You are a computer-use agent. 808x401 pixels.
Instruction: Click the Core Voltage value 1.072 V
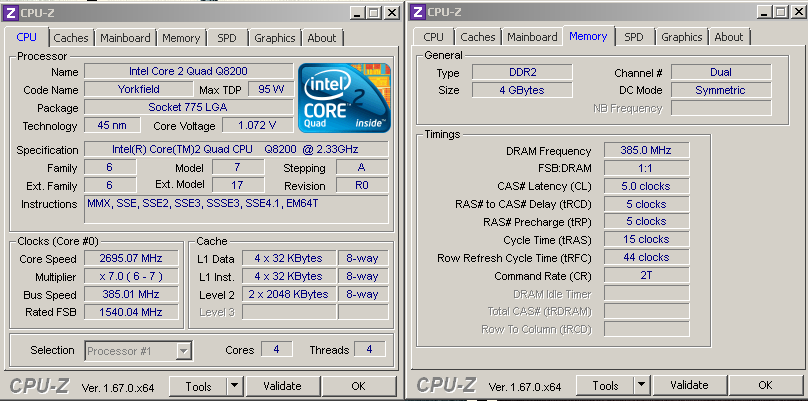(258, 125)
